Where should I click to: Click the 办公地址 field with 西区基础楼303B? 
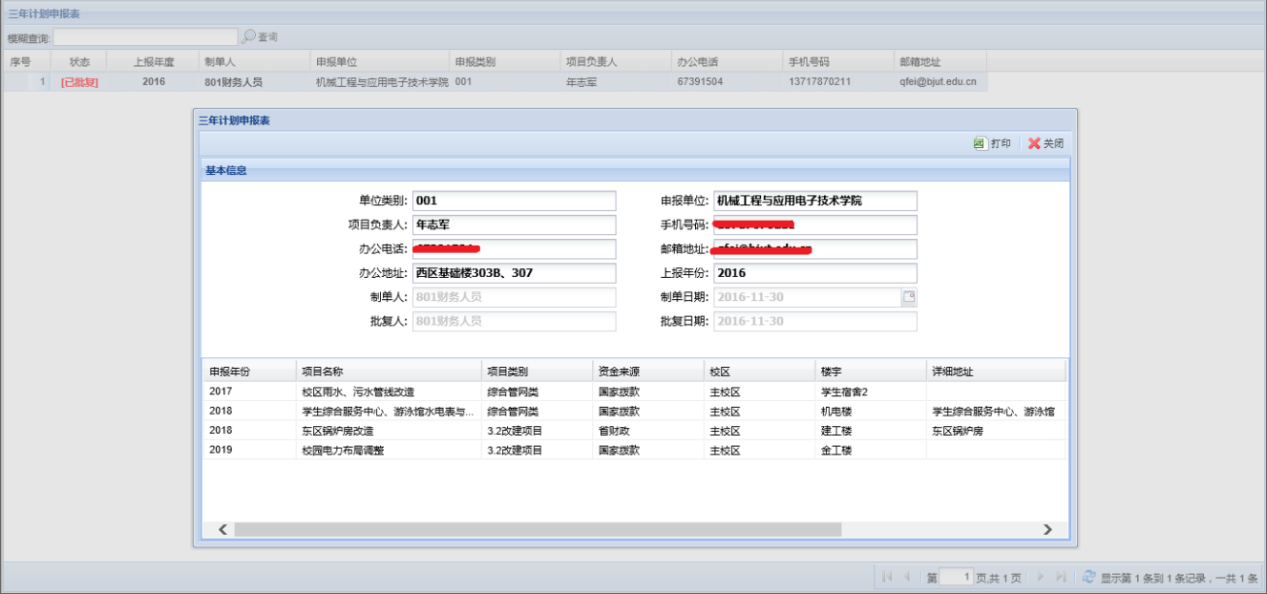click(514, 273)
